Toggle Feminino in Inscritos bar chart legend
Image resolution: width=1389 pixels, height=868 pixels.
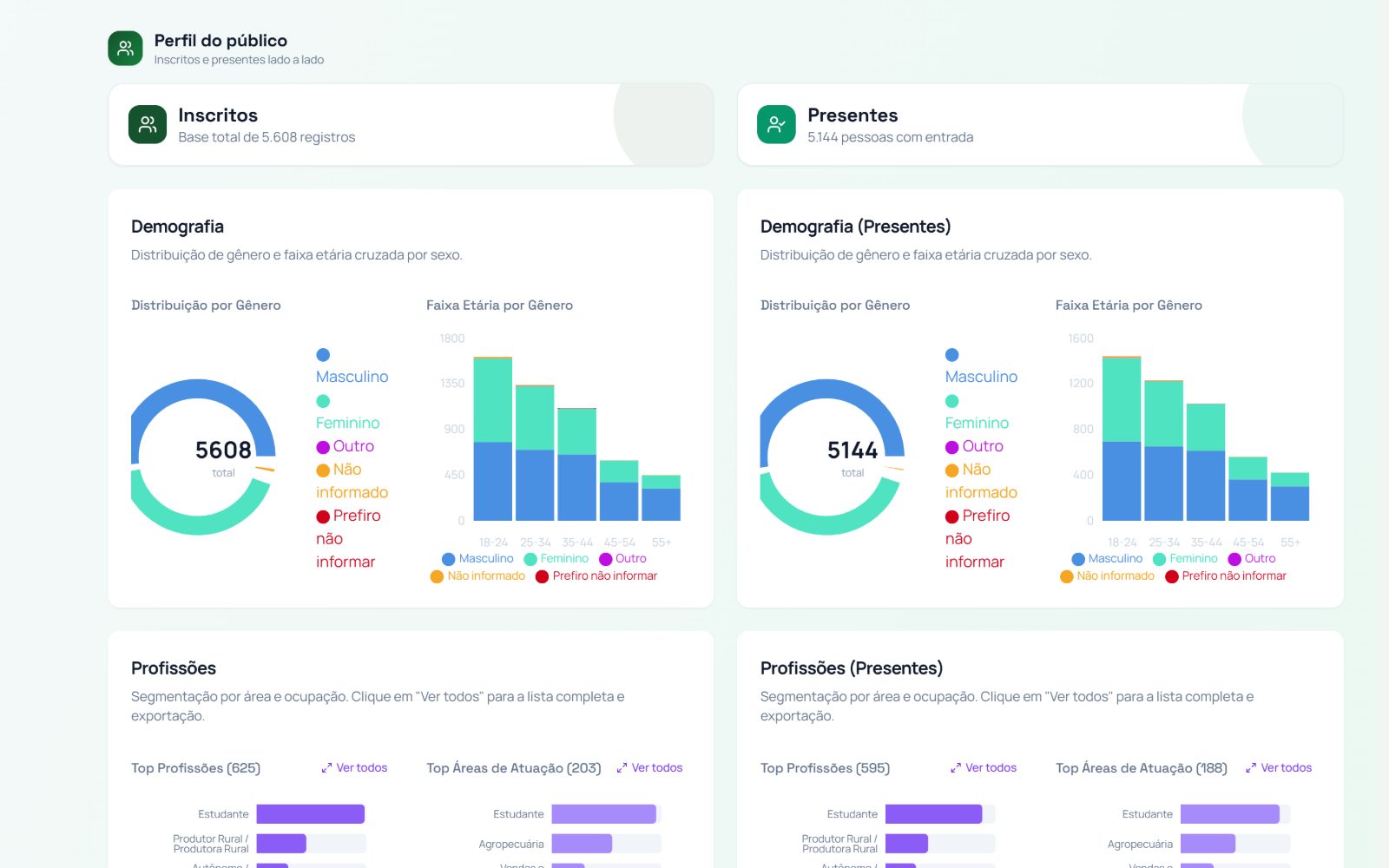[556, 559]
